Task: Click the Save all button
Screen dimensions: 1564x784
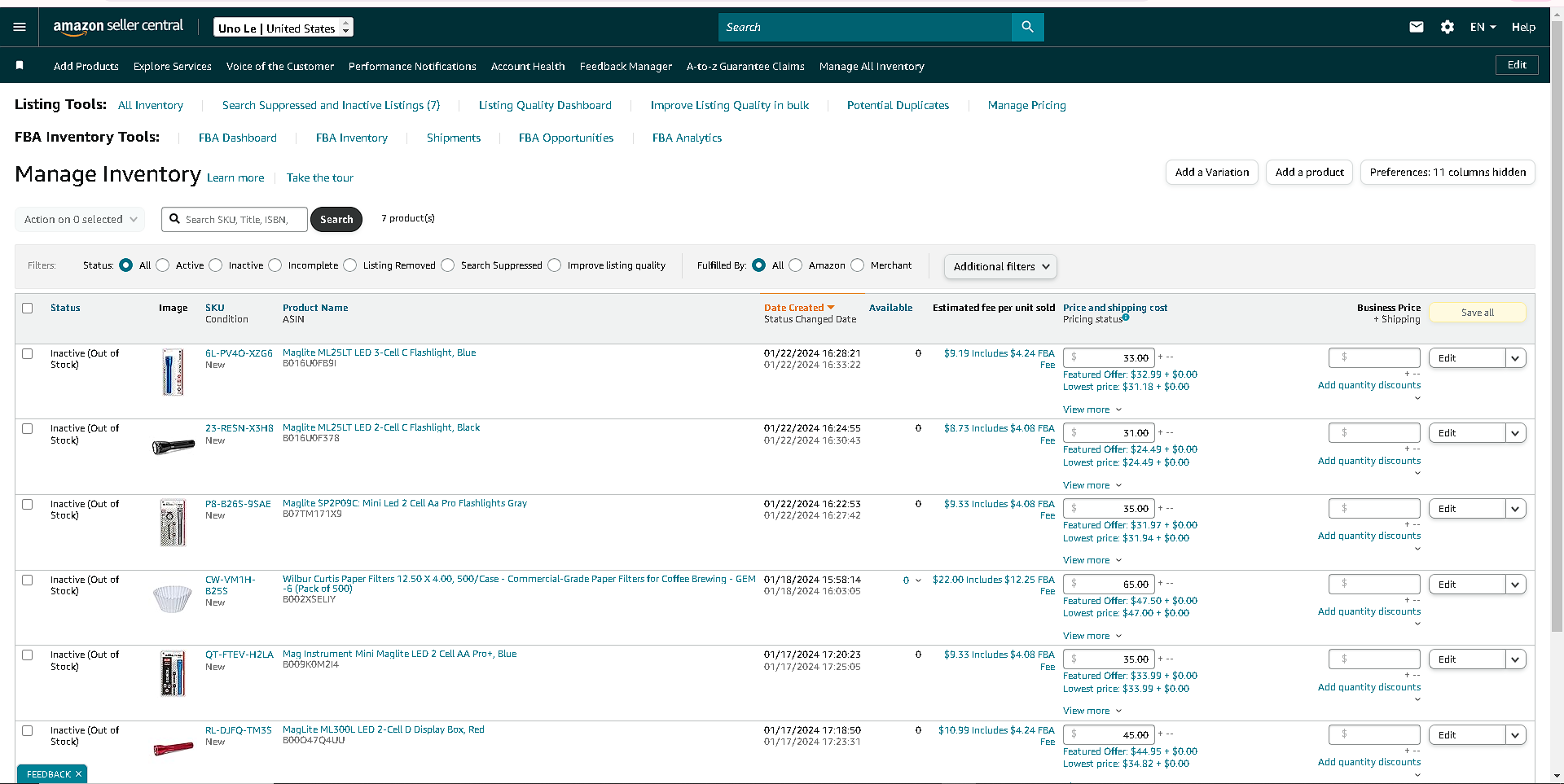Action: click(x=1478, y=313)
